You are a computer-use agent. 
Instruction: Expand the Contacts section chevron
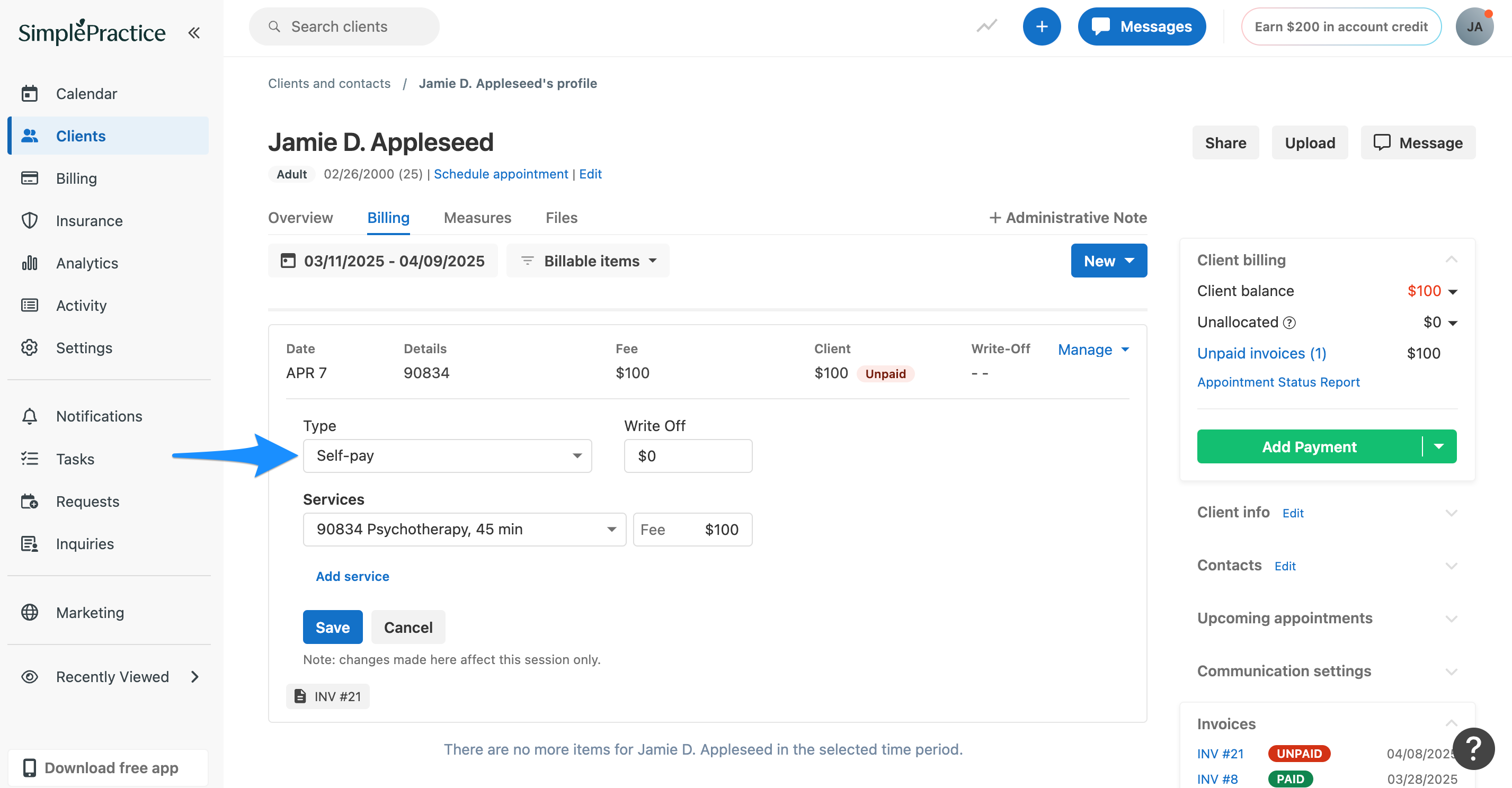tap(1451, 566)
